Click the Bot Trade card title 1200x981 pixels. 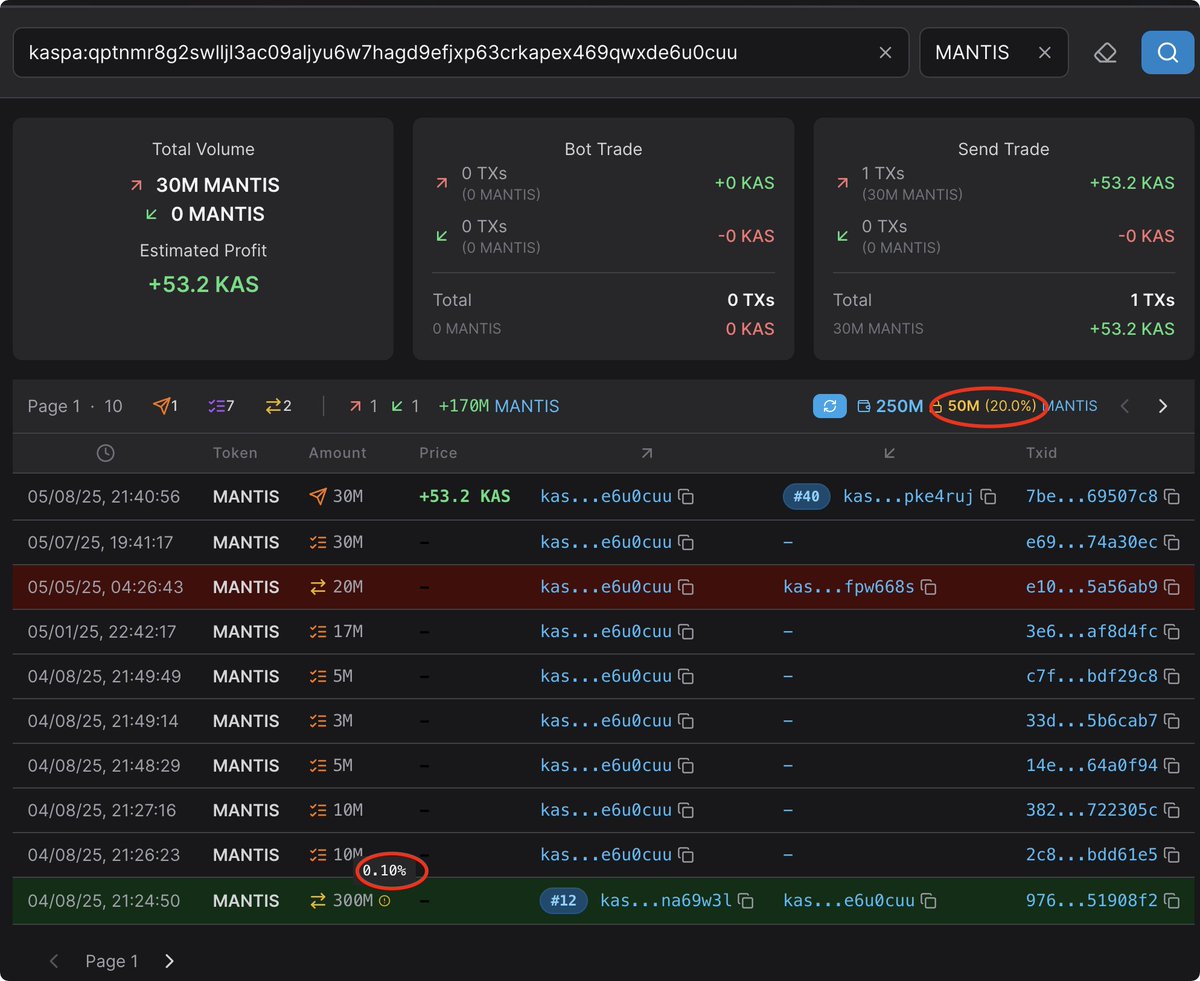[x=603, y=149]
